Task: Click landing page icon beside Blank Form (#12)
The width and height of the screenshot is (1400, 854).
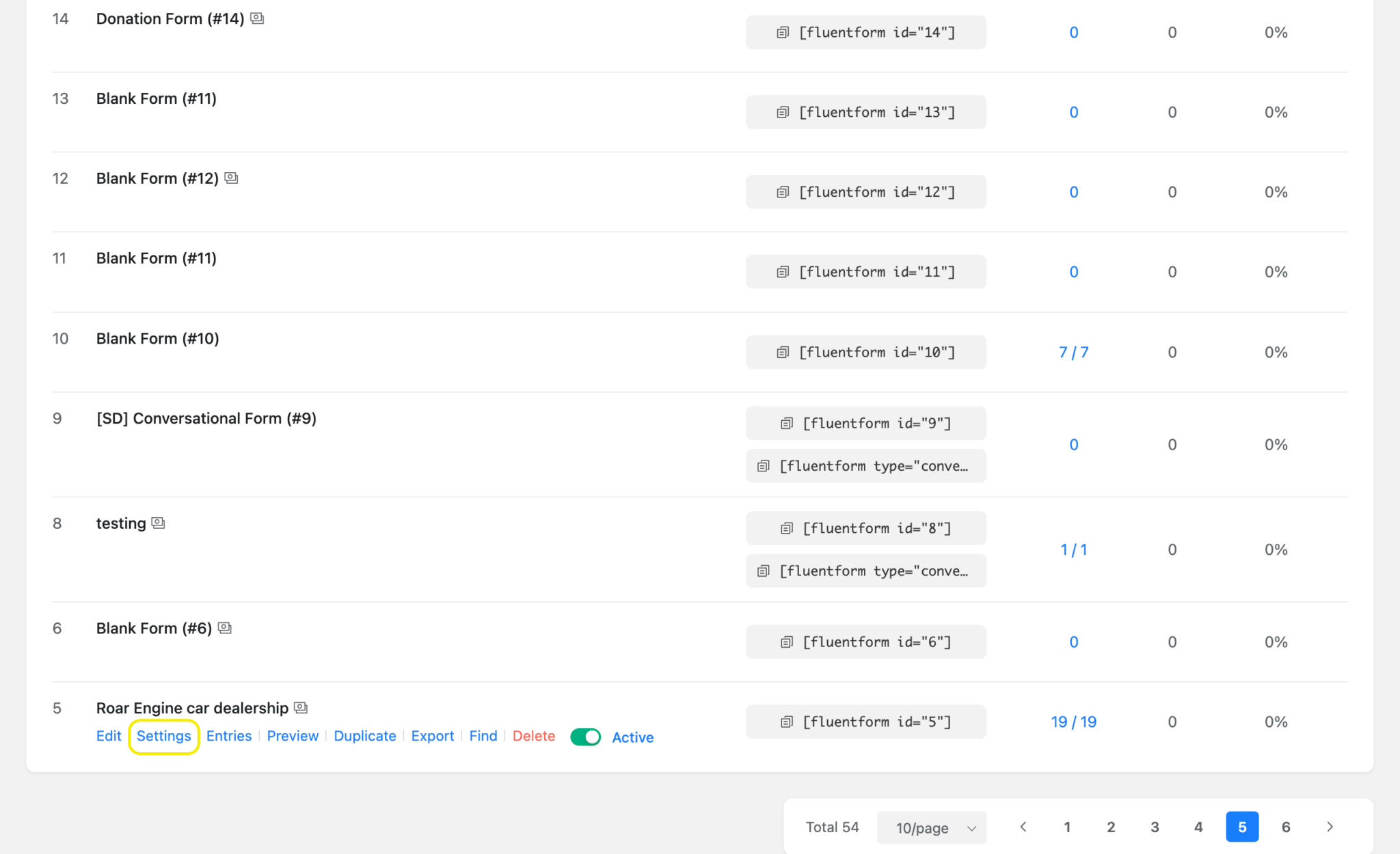Action: [231, 178]
